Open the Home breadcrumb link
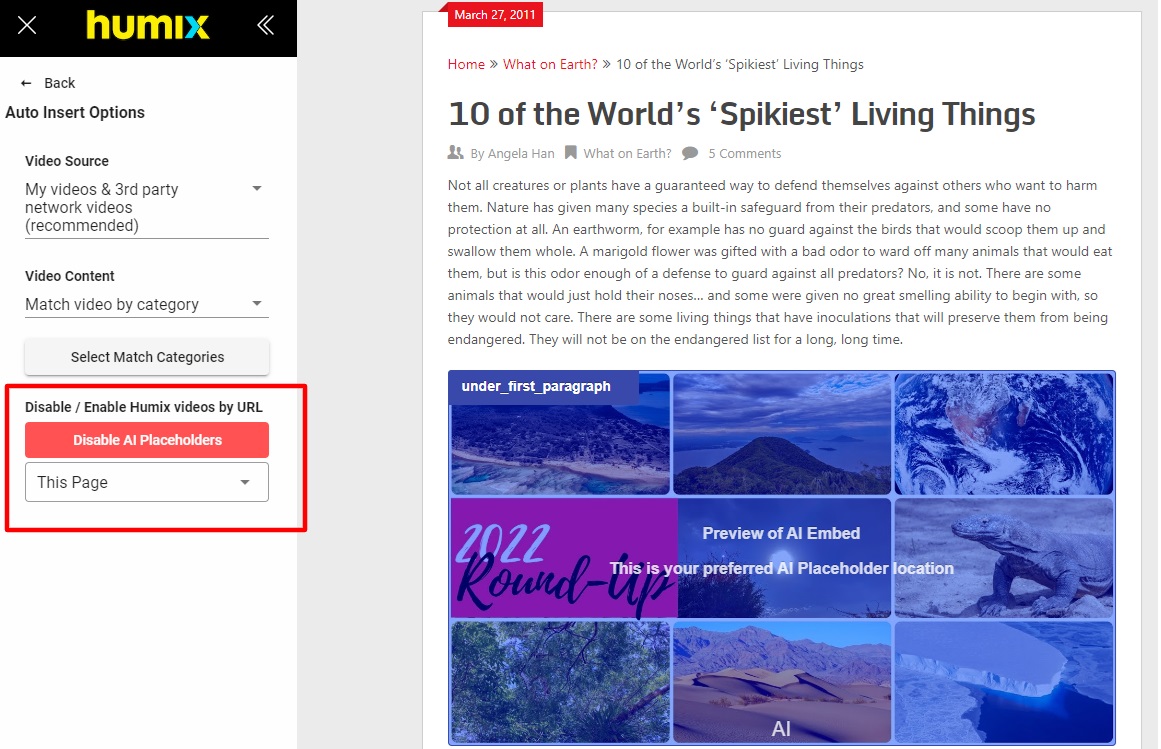The image size is (1161, 749). point(466,64)
